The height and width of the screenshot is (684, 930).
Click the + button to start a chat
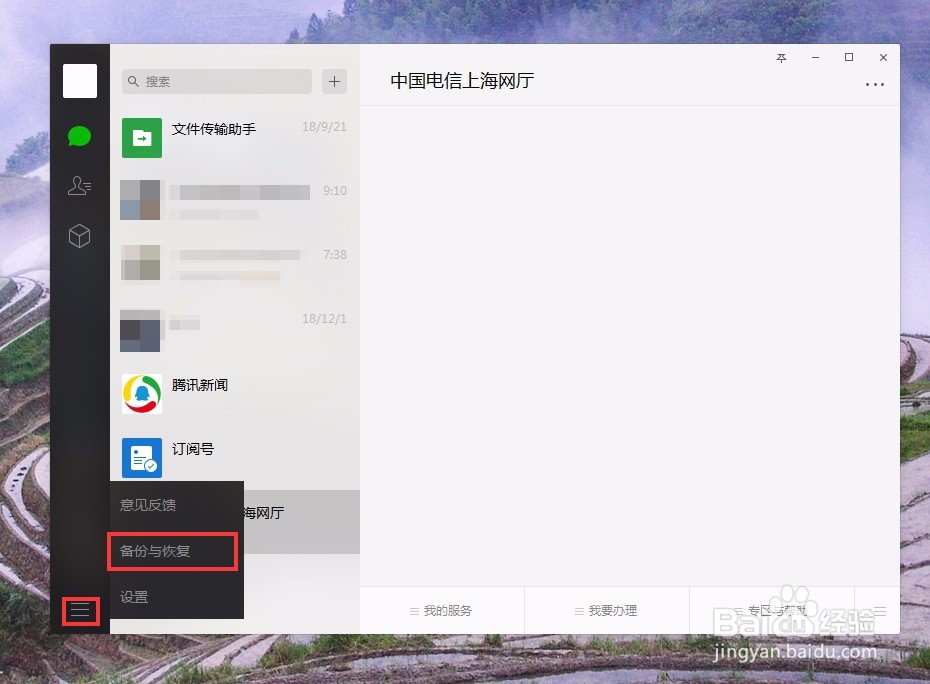tap(334, 81)
